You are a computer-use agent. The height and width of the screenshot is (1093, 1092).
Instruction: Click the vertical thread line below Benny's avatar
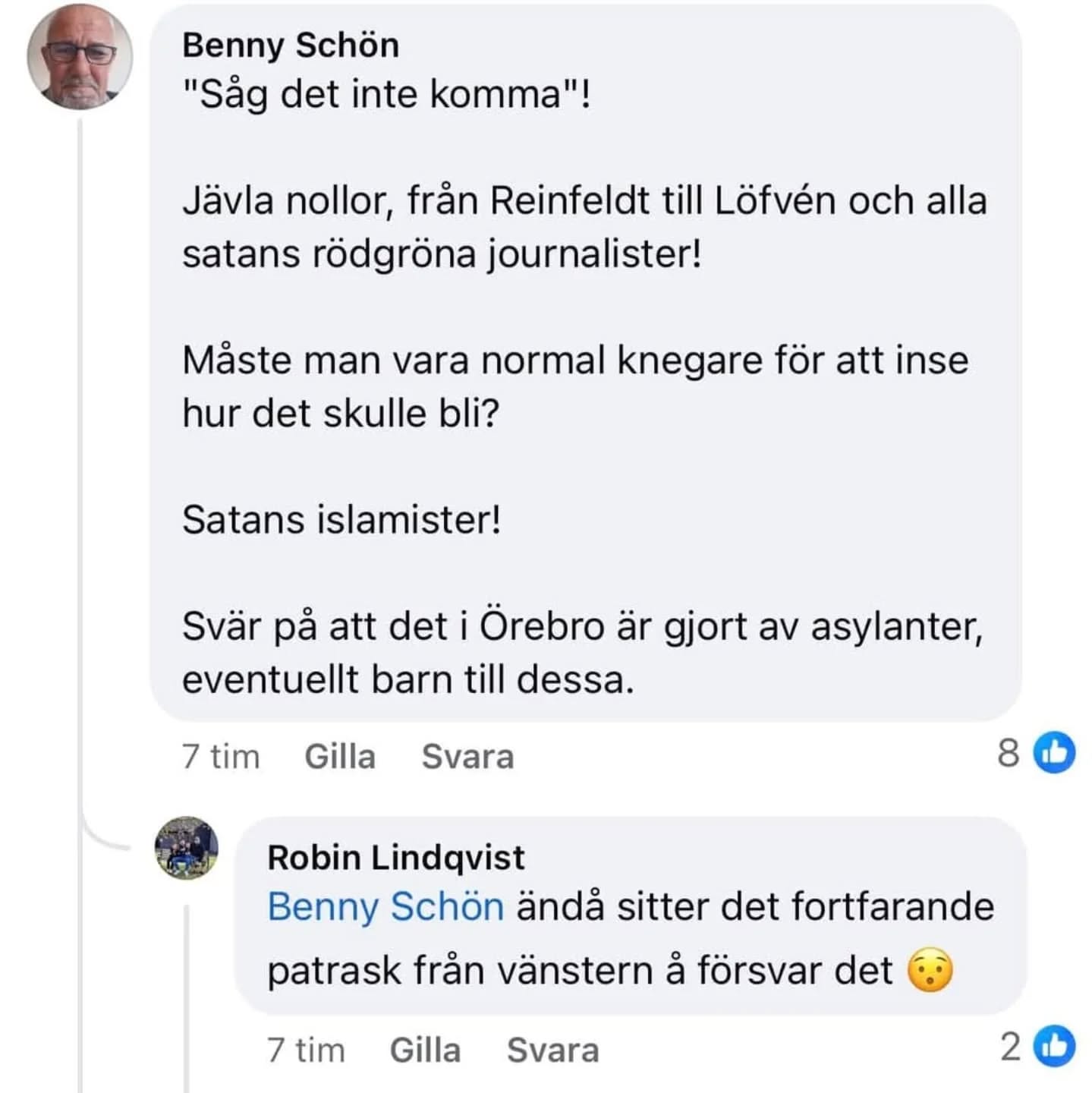click(x=80, y=455)
